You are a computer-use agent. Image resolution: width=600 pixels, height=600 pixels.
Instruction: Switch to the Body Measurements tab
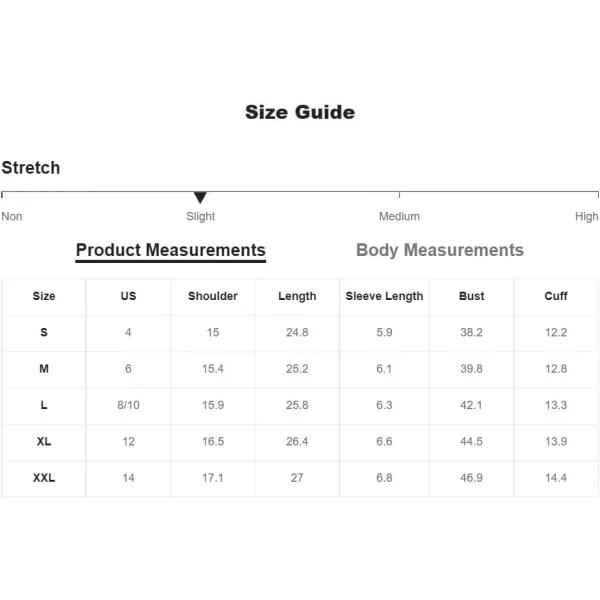pyautogui.click(x=440, y=250)
